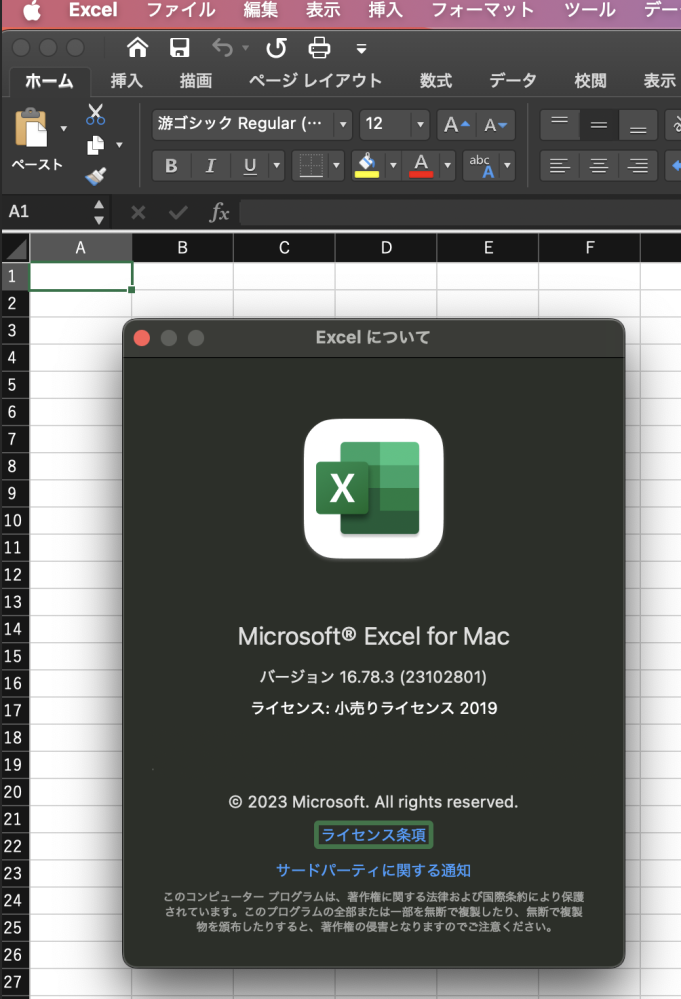
Task: Click the Print icon
Action: click(x=319, y=48)
